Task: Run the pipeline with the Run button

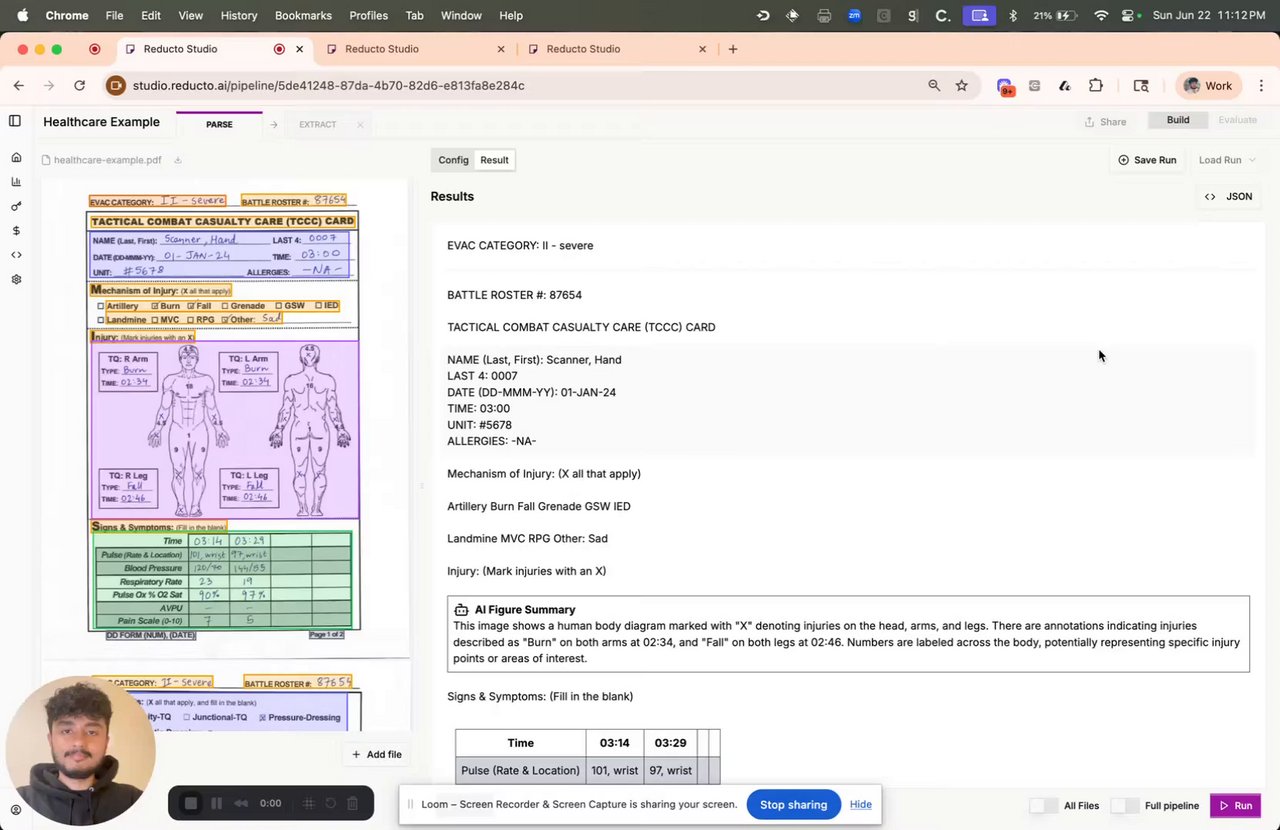Action: 1234,806
